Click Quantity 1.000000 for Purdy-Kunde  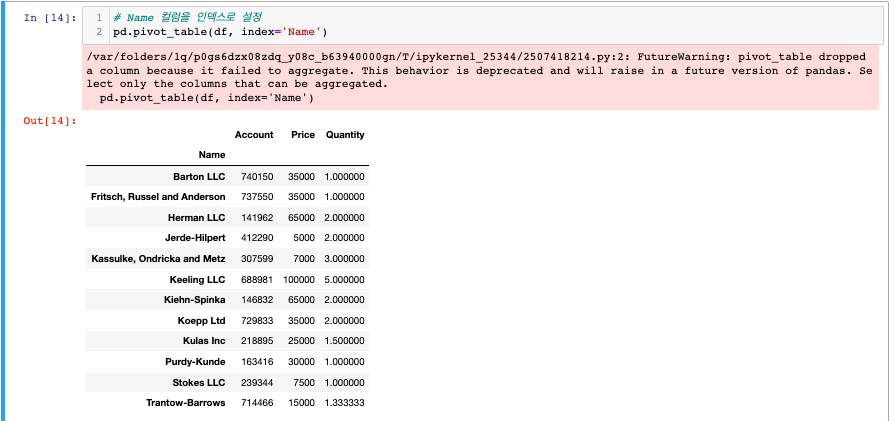pyautogui.click(x=345, y=362)
